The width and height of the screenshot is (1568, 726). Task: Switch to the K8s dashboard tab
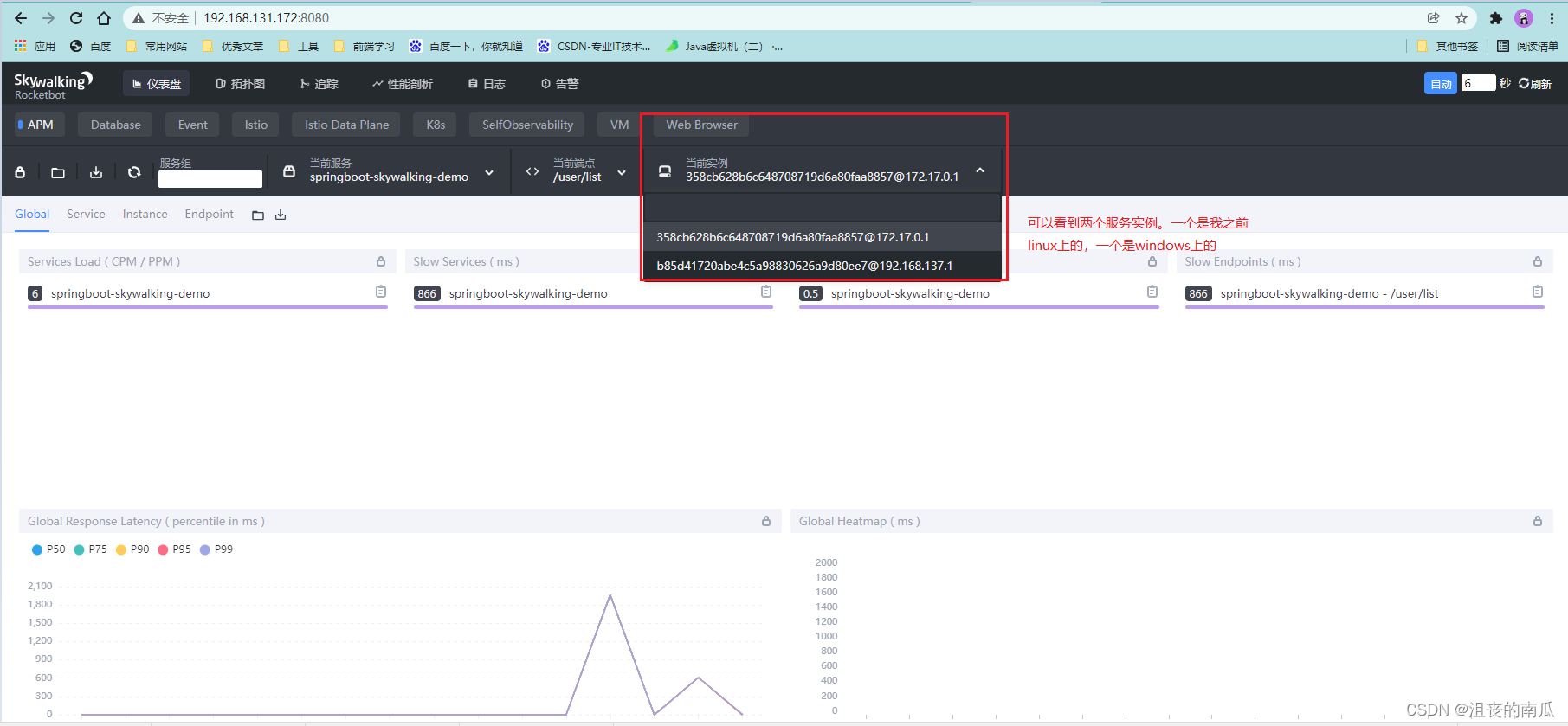pos(436,125)
